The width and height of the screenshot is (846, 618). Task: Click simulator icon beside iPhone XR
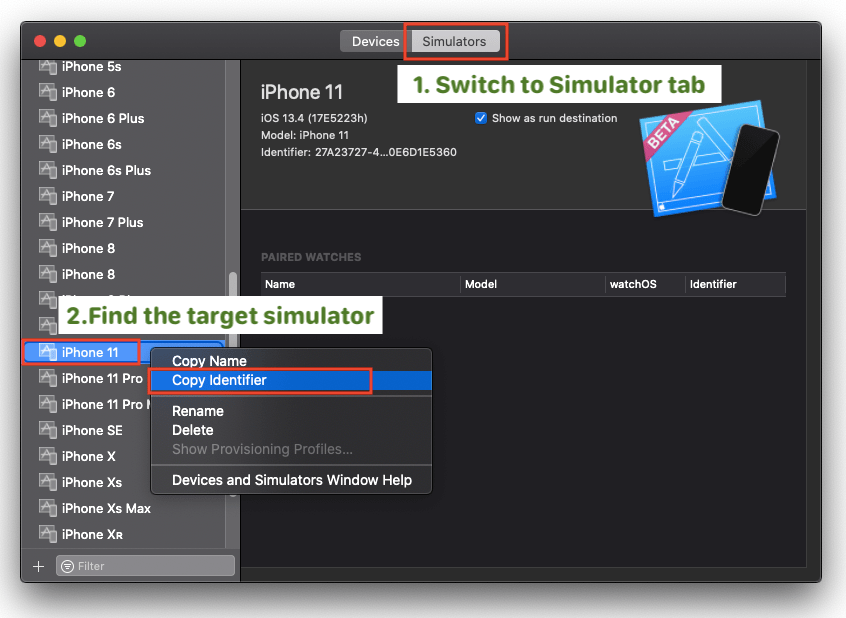[48, 533]
